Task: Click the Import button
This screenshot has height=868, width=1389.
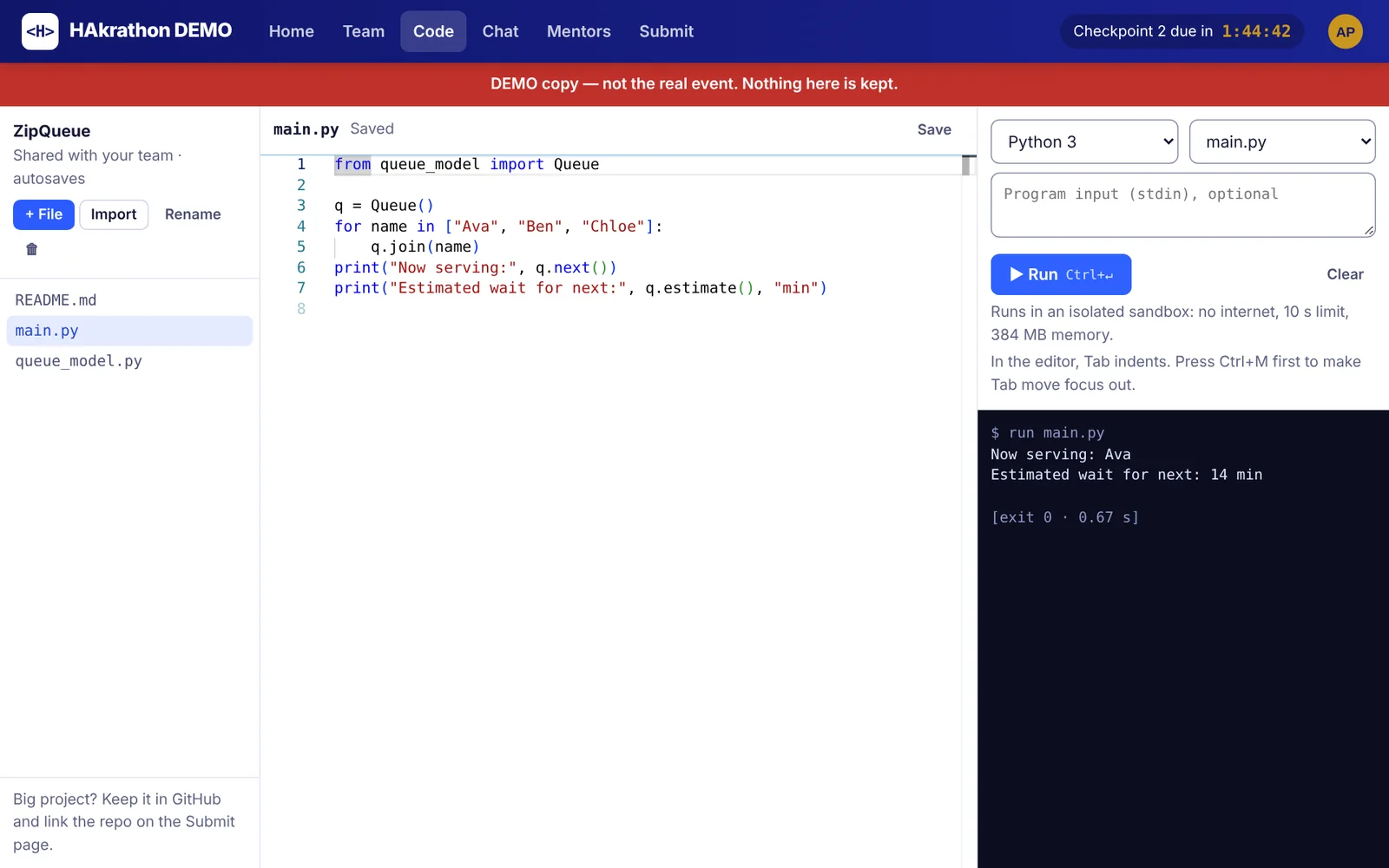Action: coord(114,214)
